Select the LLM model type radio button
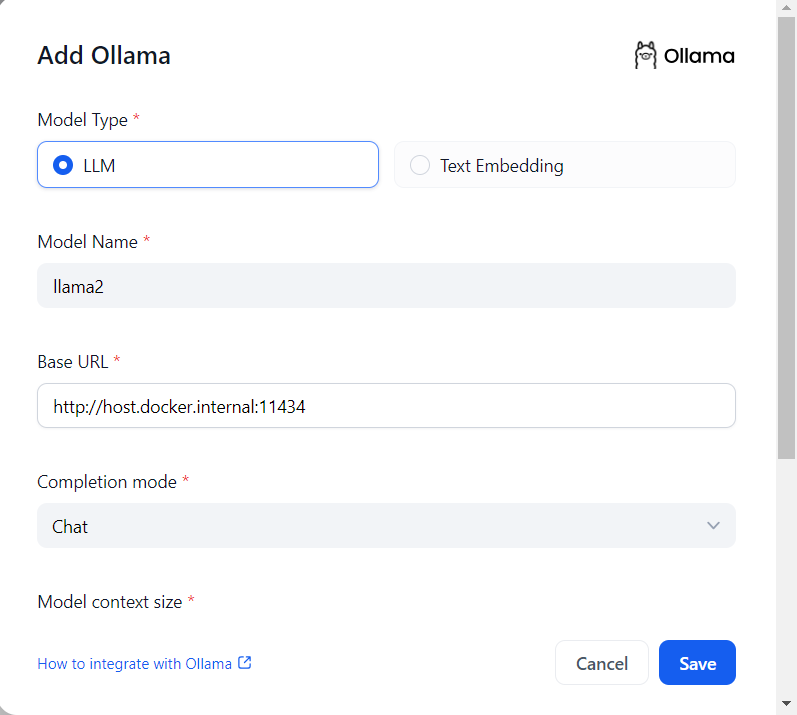Viewport: 797px width, 715px height. coord(63,165)
